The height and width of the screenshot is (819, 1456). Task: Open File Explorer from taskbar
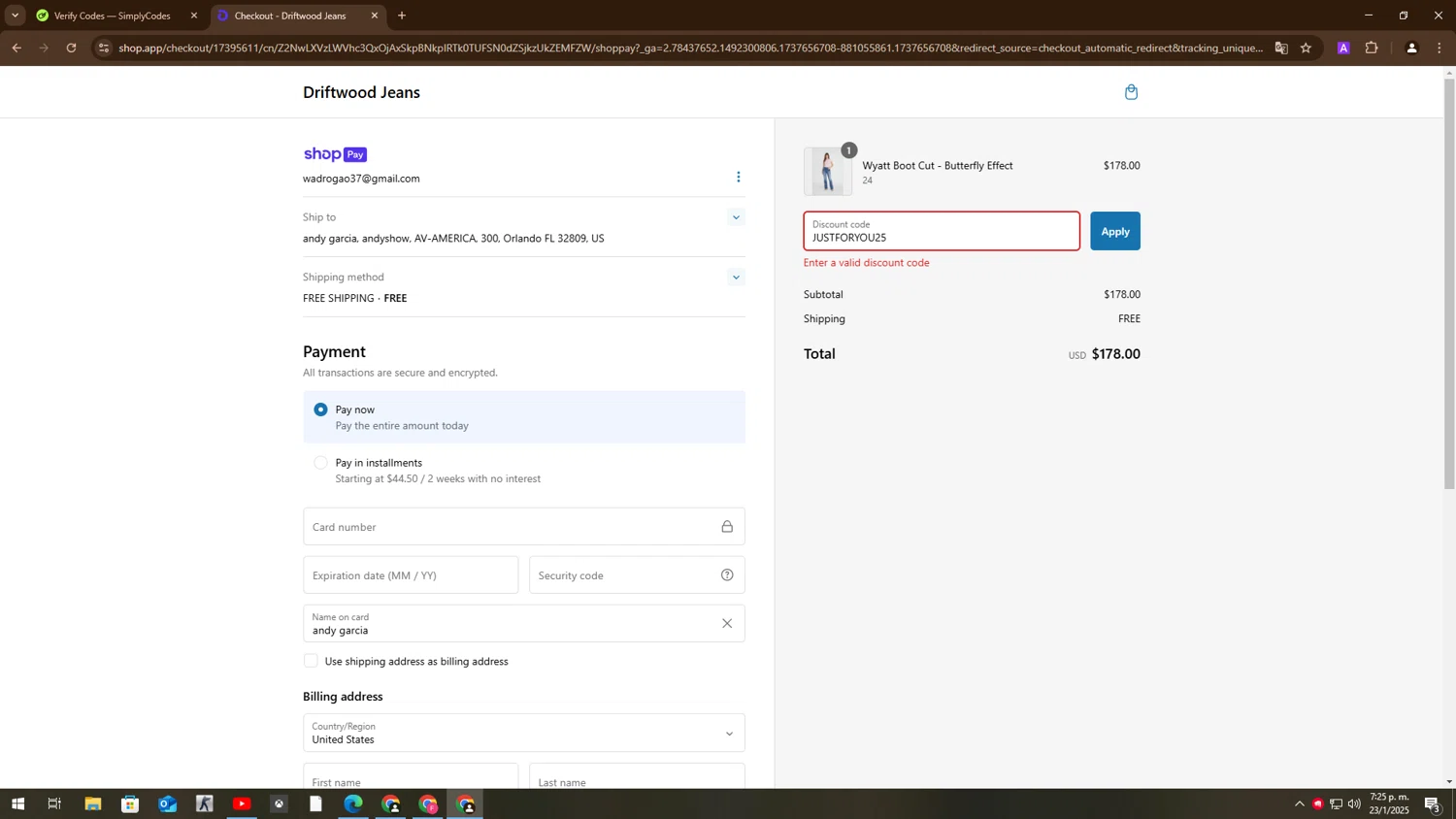92,803
